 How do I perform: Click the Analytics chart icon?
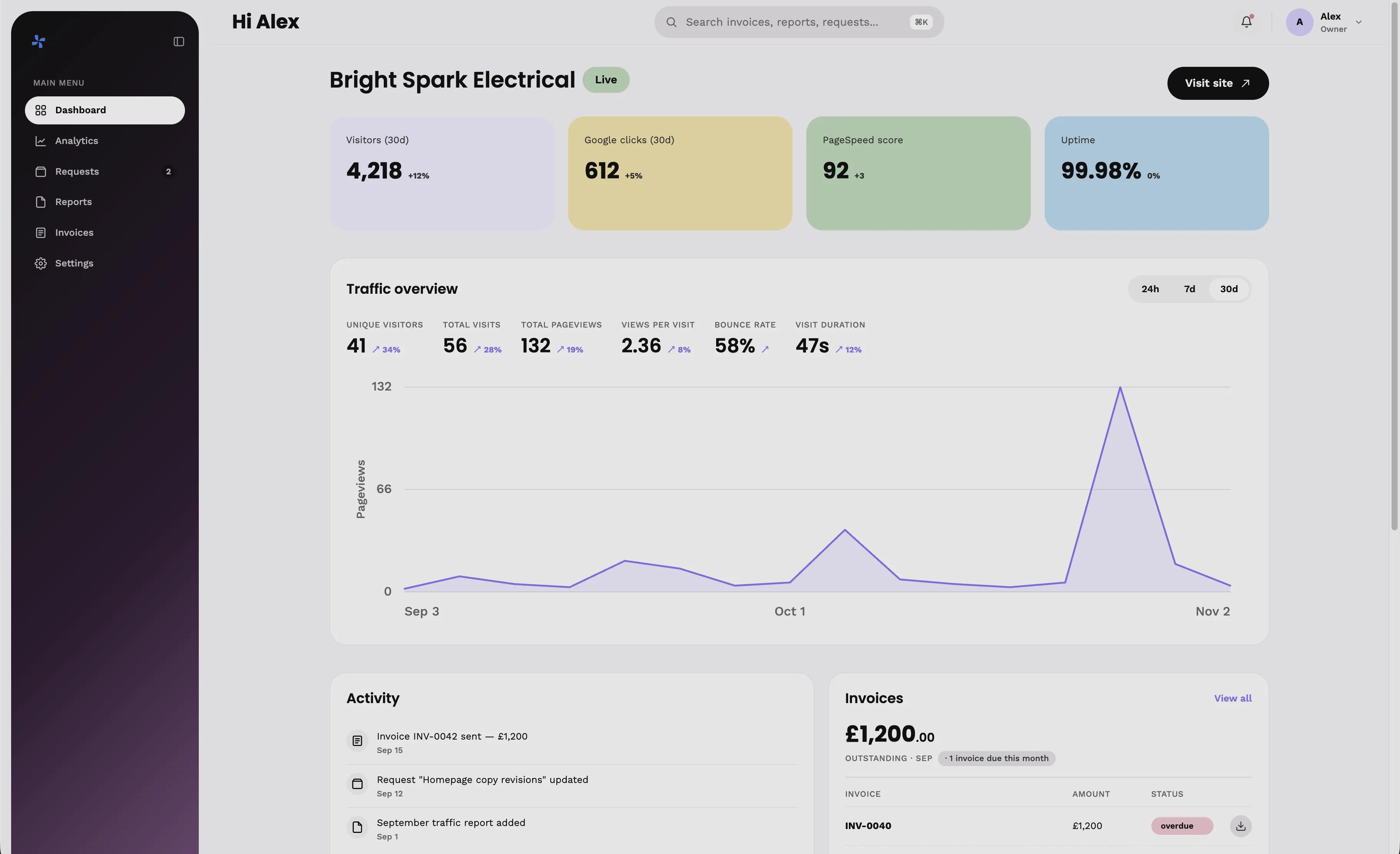[x=40, y=141]
